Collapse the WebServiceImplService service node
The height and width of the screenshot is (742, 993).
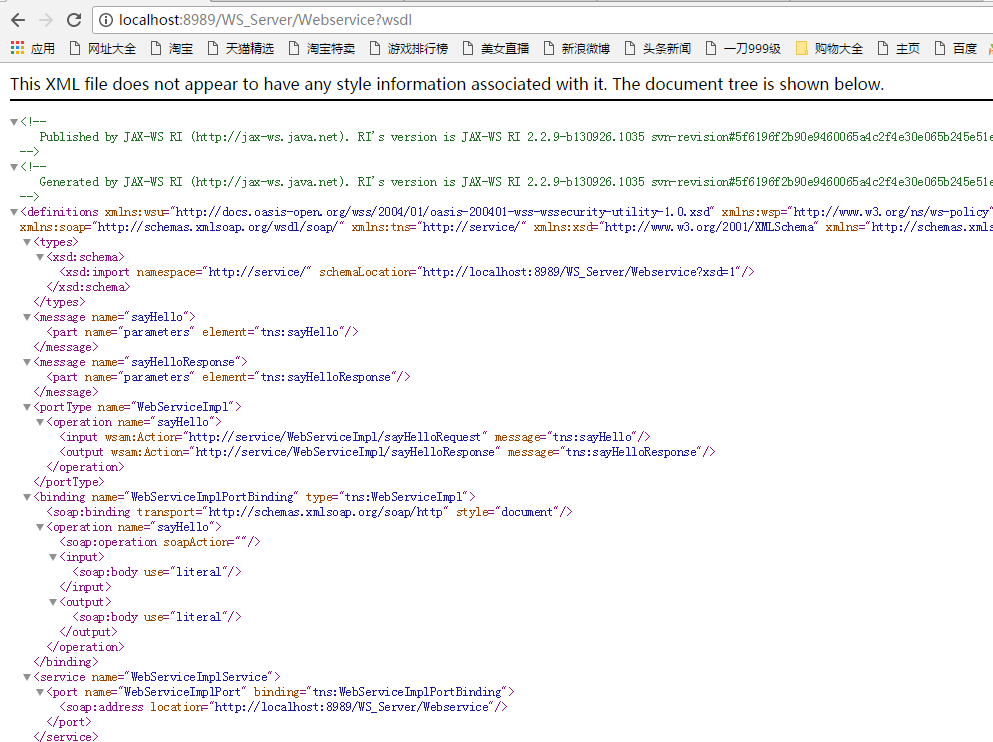click(25, 676)
